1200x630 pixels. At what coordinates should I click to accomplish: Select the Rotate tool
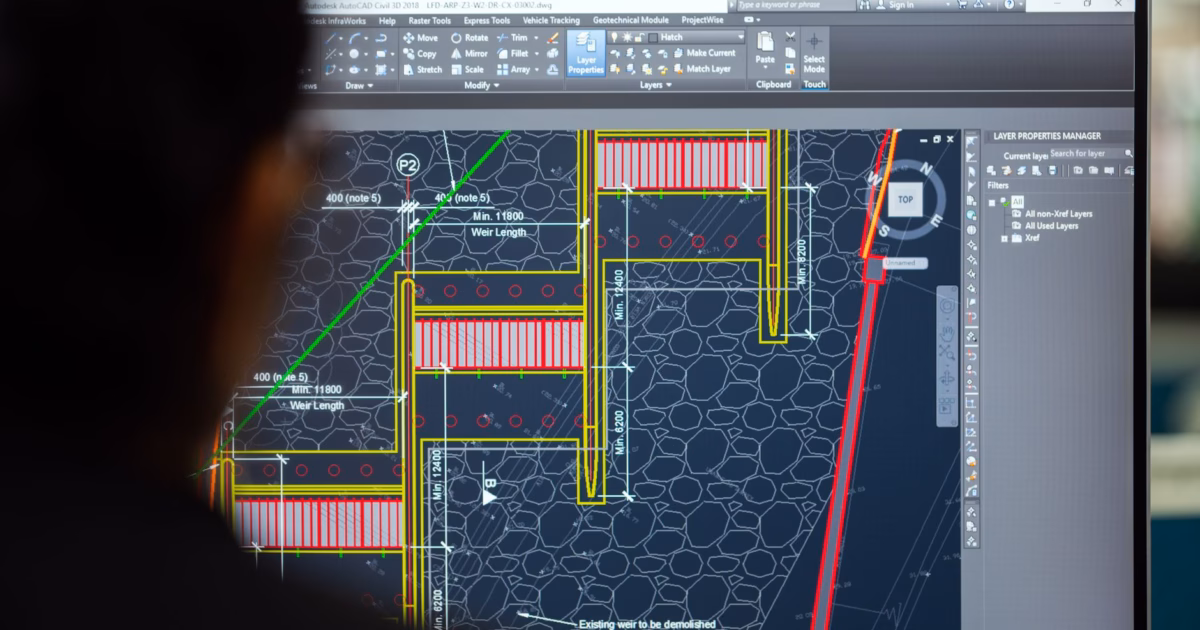pyautogui.click(x=470, y=38)
